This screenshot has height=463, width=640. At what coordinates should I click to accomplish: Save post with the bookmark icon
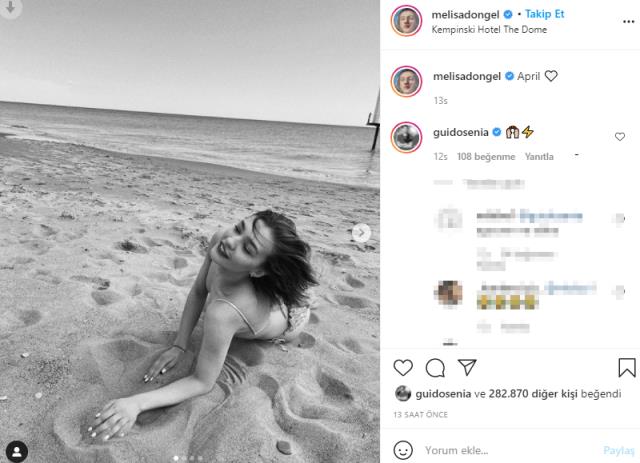click(626, 367)
